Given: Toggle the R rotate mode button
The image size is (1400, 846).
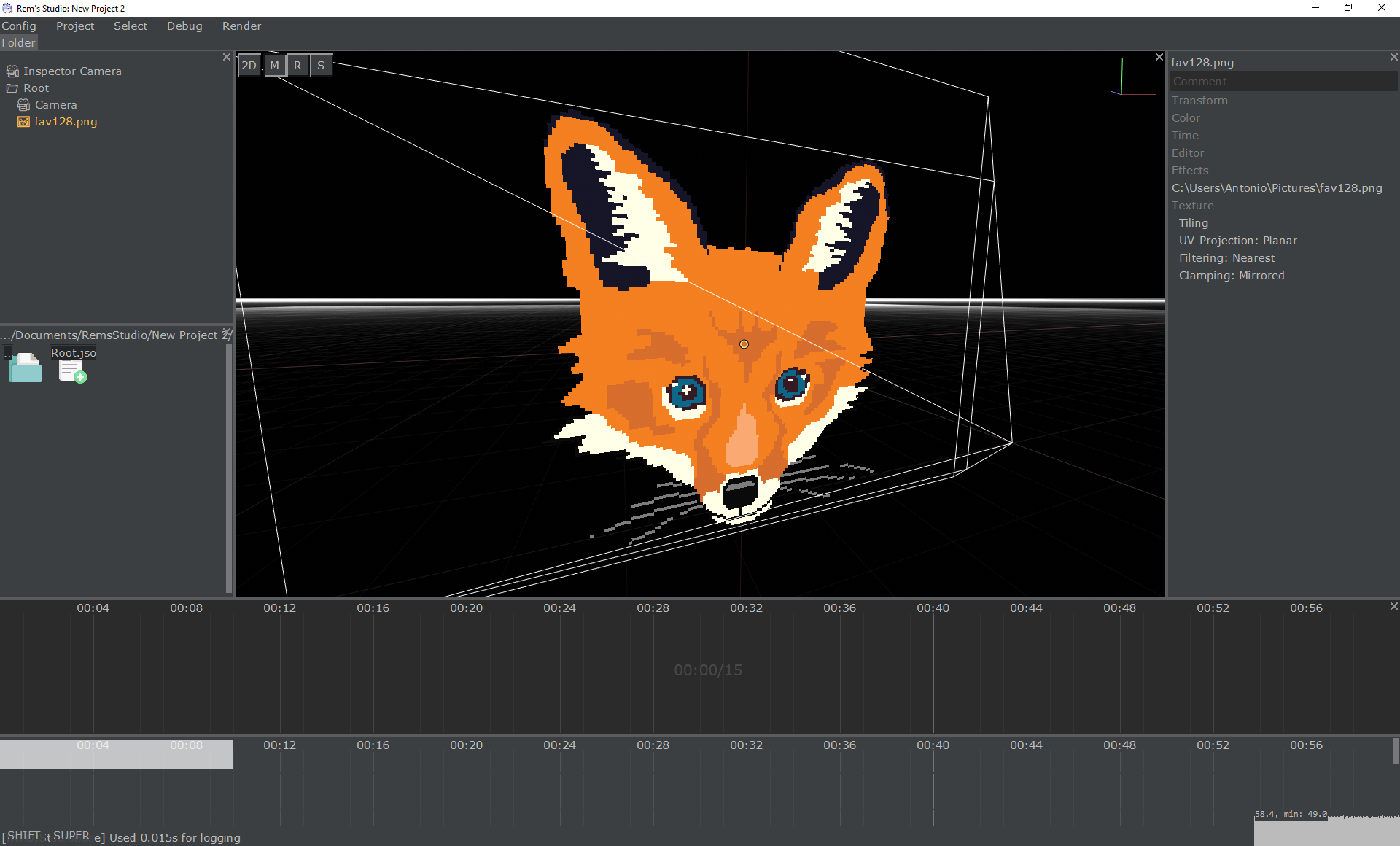Looking at the screenshot, I should 297,66.
